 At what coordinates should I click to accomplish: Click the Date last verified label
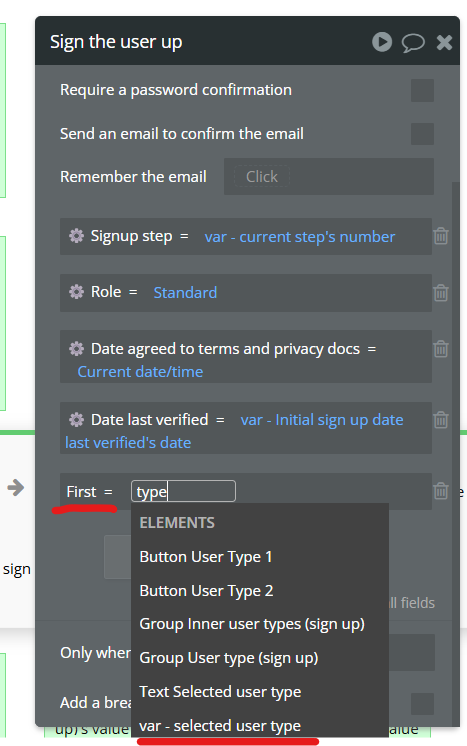tap(149, 420)
